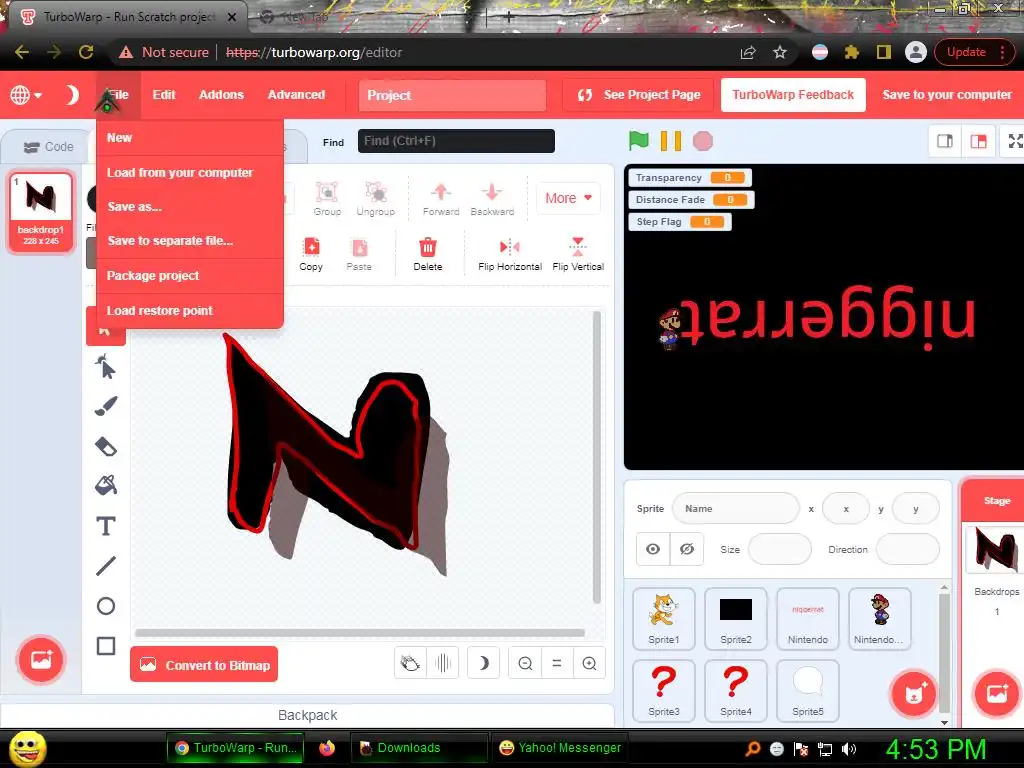This screenshot has height=768, width=1024.
Task: Enter full screen stage mode
Action: (x=1014, y=141)
